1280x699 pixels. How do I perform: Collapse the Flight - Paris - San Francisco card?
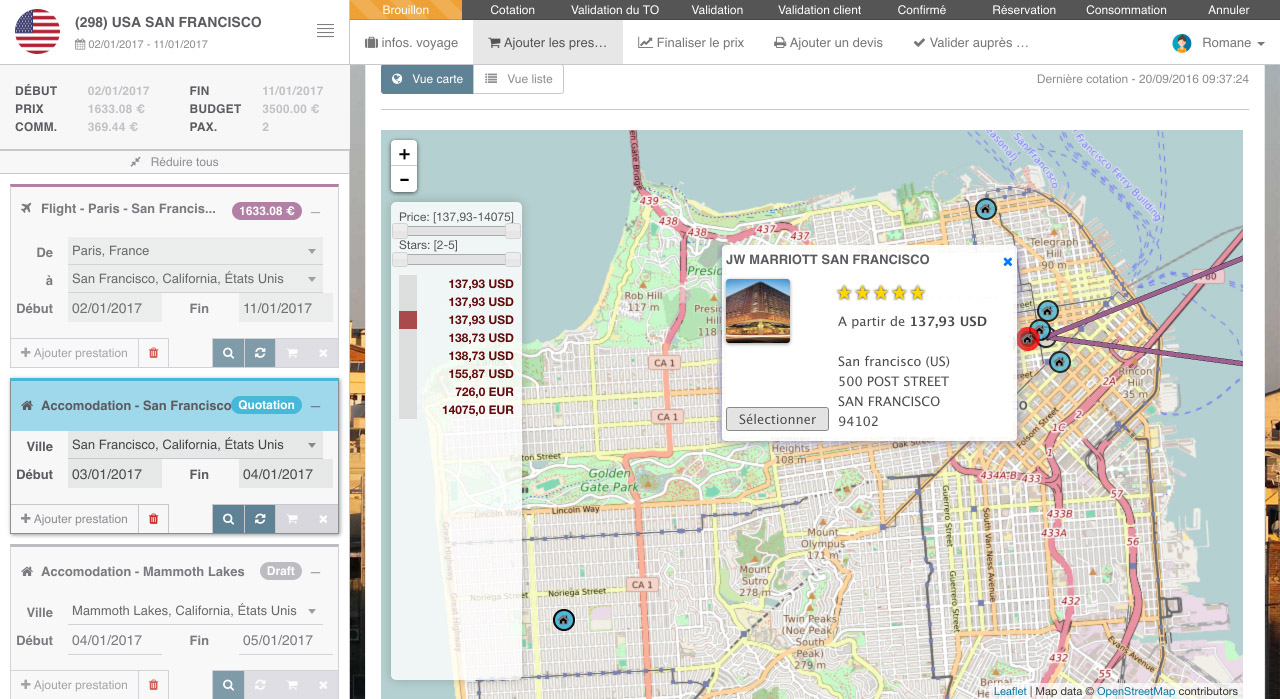pyautogui.click(x=316, y=211)
